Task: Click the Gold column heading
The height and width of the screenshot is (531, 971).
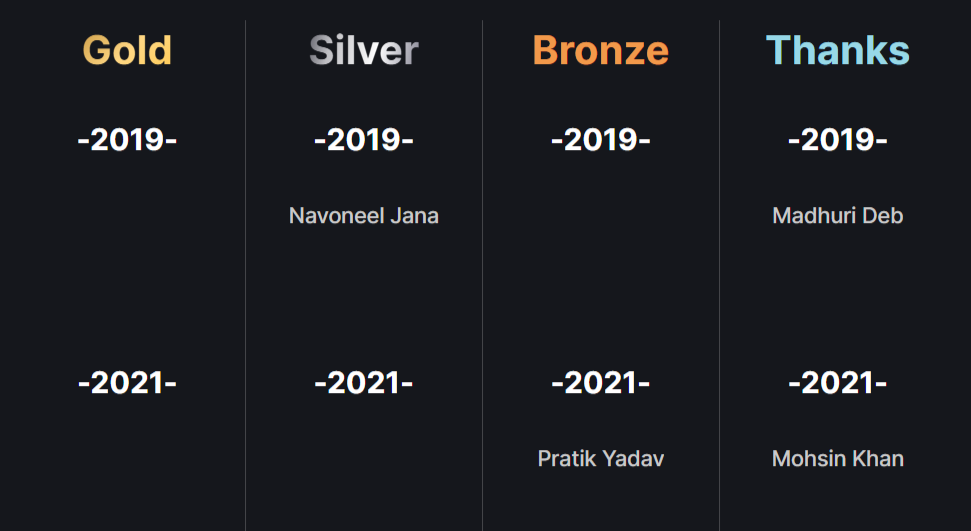Action: [127, 50]
